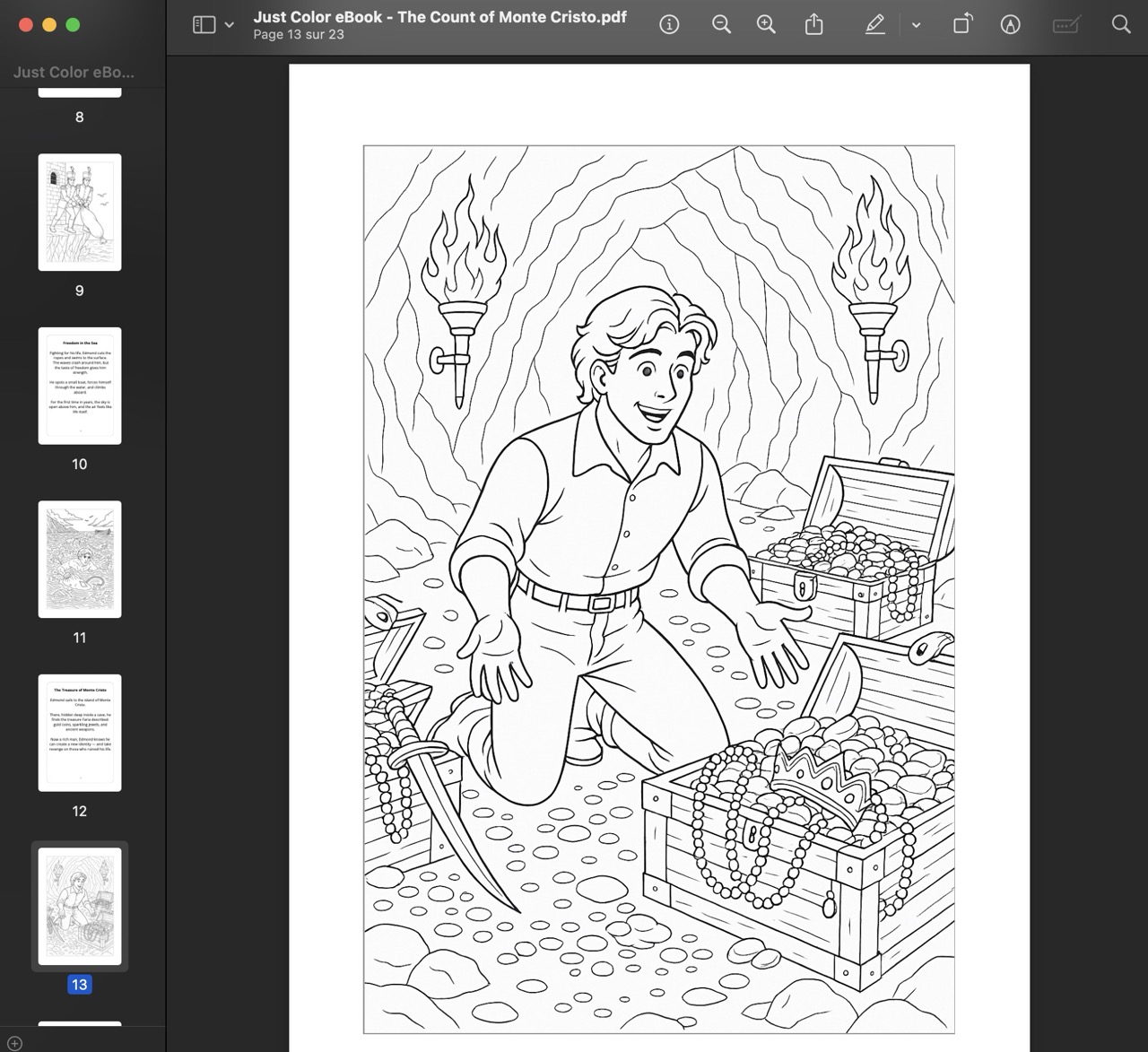Screen dimensions: 1148x1052
Task: Open the search field magnifier
Action: coord(1121,25)
